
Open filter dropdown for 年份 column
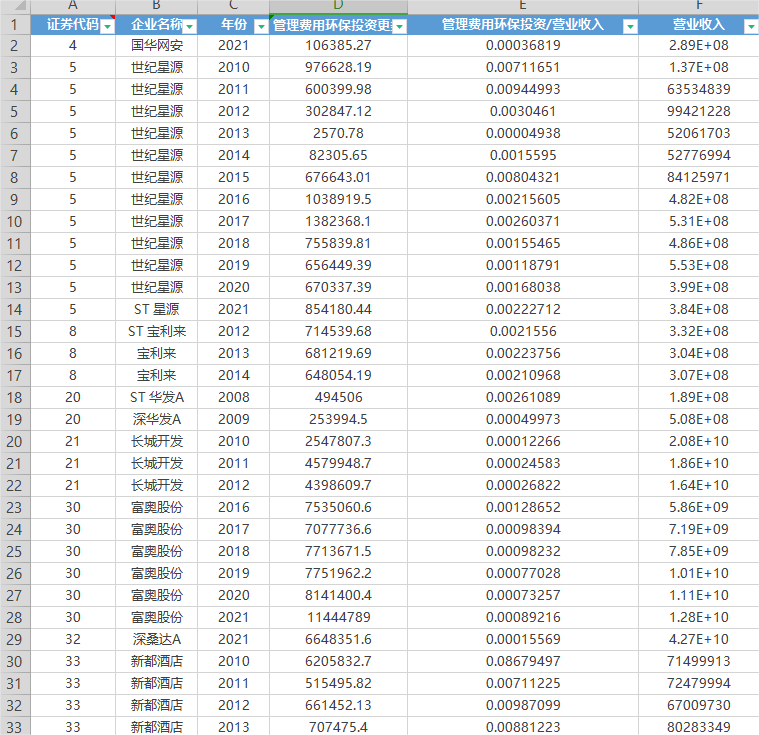(x=261, y=27)
